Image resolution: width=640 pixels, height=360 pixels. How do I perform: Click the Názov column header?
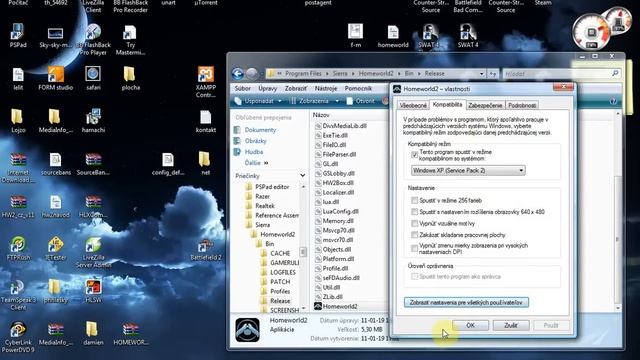[321, 116]
